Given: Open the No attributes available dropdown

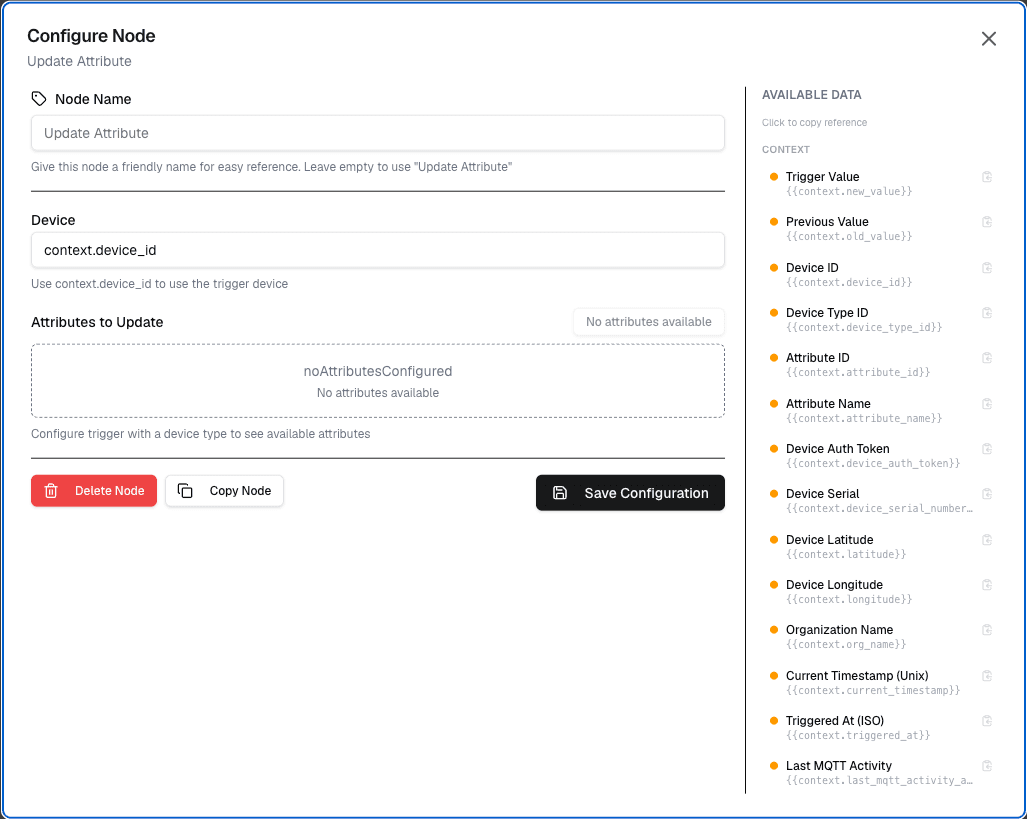Looking at the screenshot, I should click(648, 322).
